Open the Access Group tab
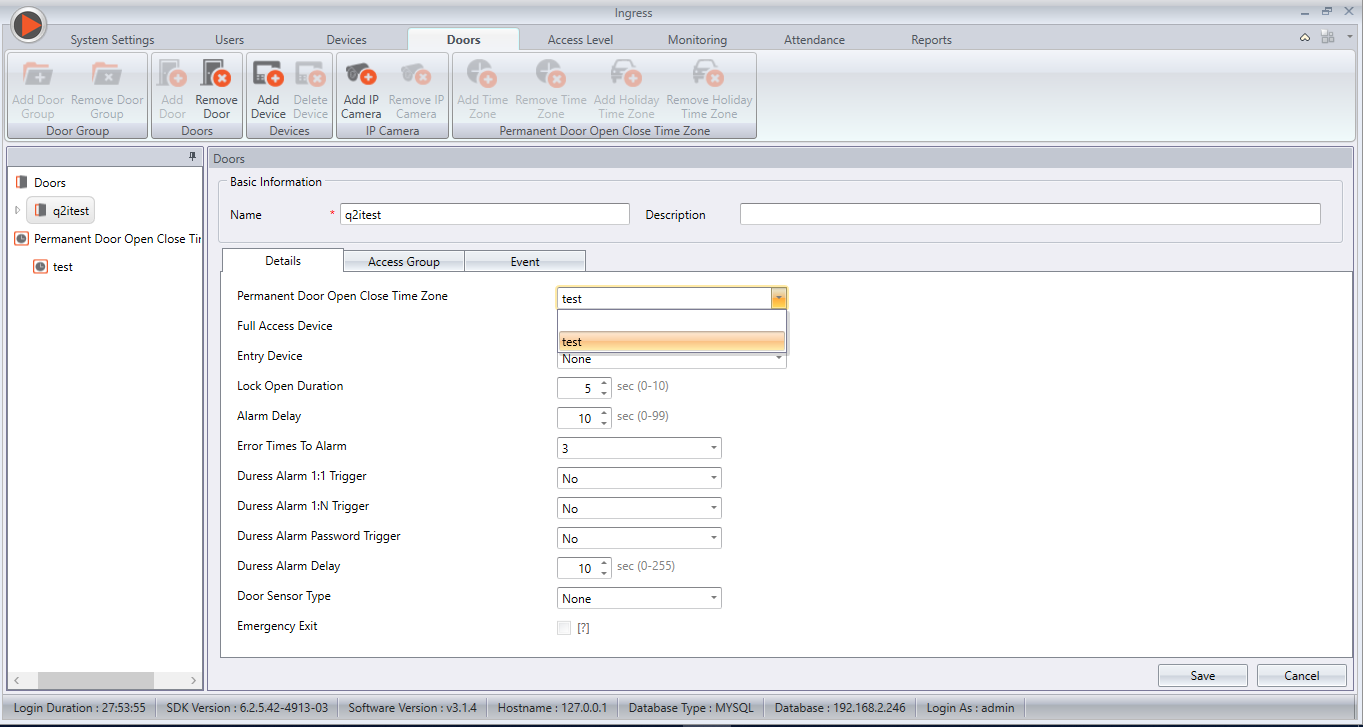 tap(404, 262)
